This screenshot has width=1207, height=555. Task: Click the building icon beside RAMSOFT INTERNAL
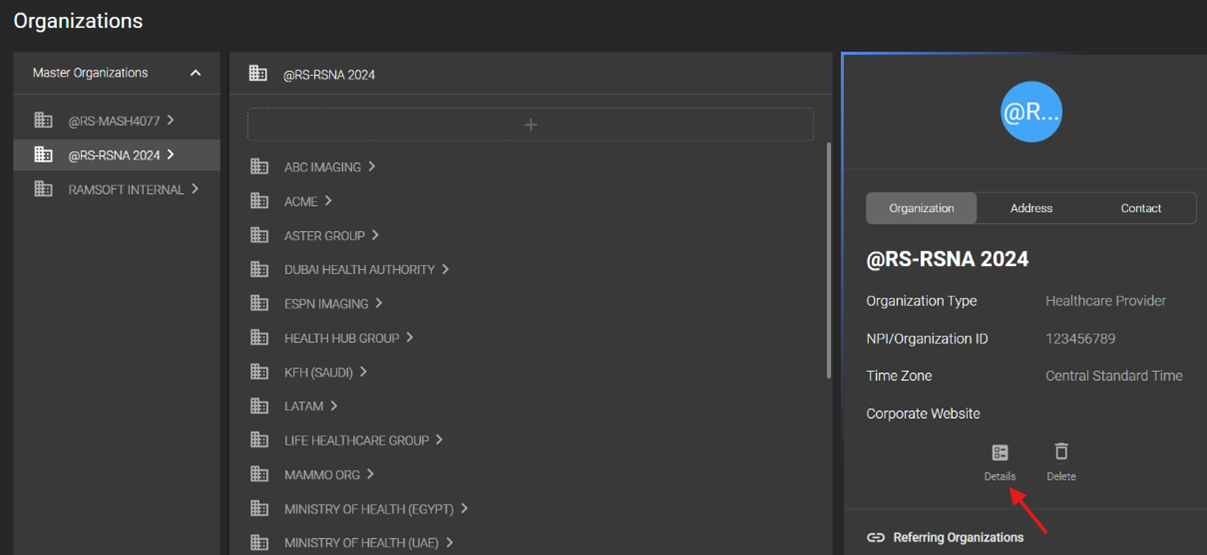click(x=43, y=189)
